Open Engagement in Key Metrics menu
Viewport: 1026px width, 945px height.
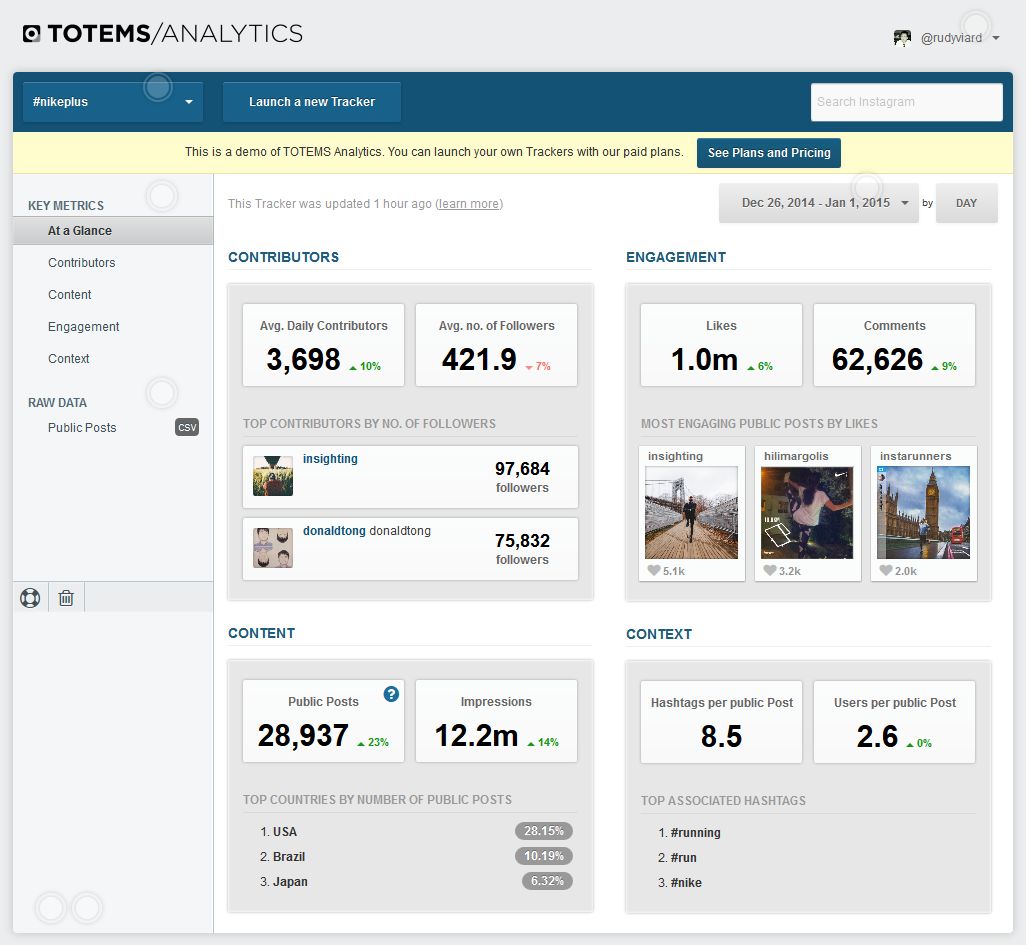(83, 327)
